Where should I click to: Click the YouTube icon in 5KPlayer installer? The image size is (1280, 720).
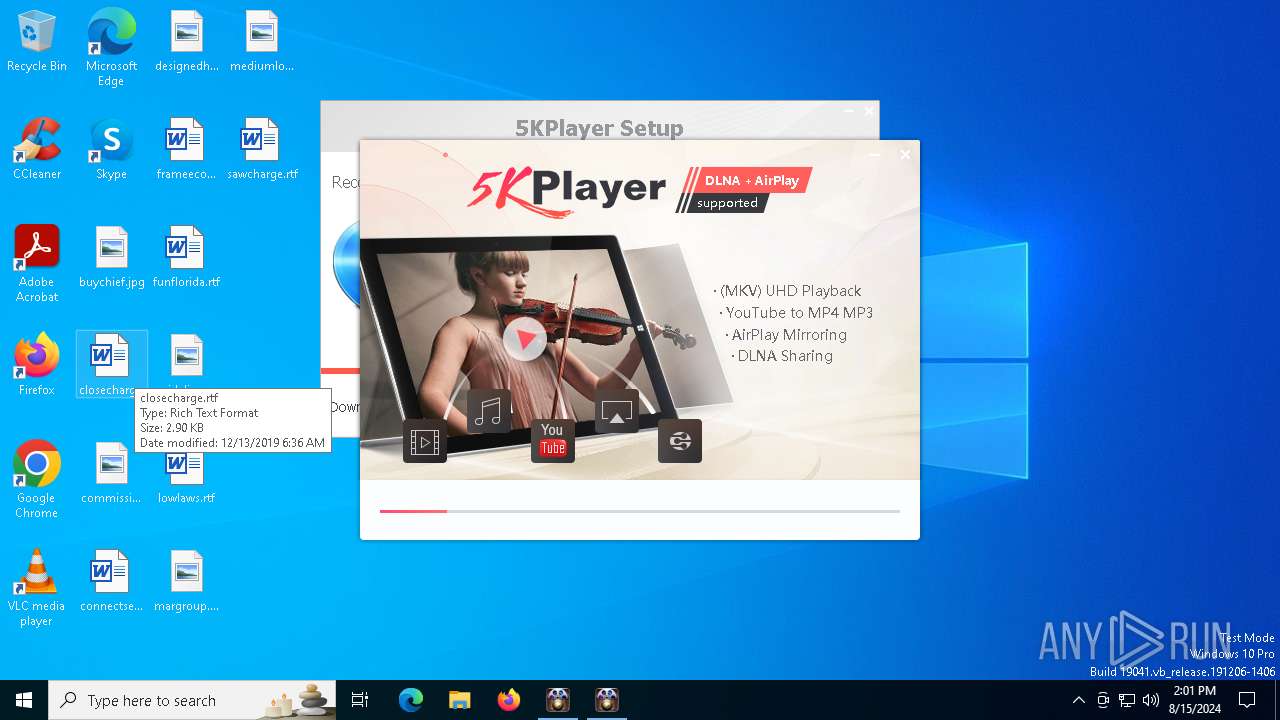[x=553, y=440]
